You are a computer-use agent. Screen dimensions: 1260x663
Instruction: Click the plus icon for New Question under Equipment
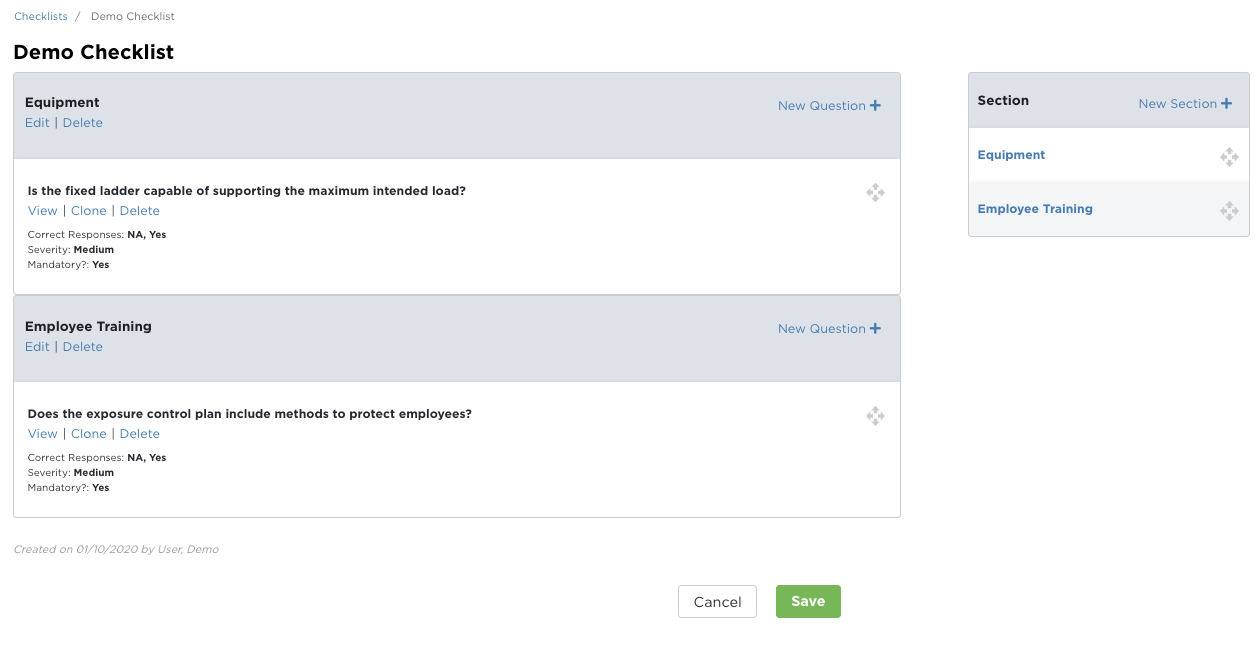[x=875, y=106]
